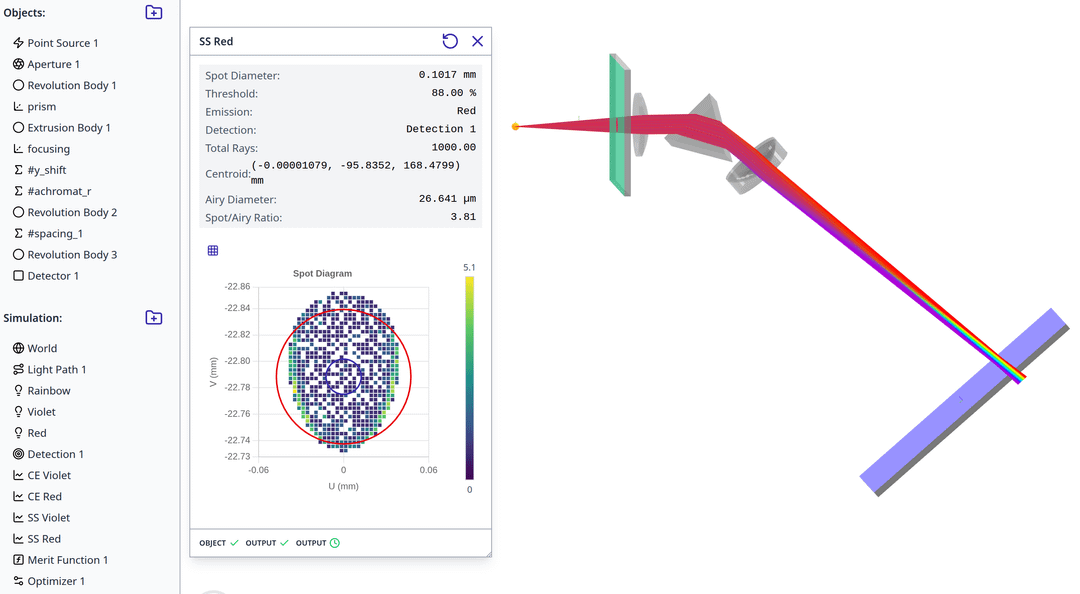This screenshot has height=594, width=1080.
Task: Select Point Source 1 in the objects list
Action: click(x=62, y=43)
